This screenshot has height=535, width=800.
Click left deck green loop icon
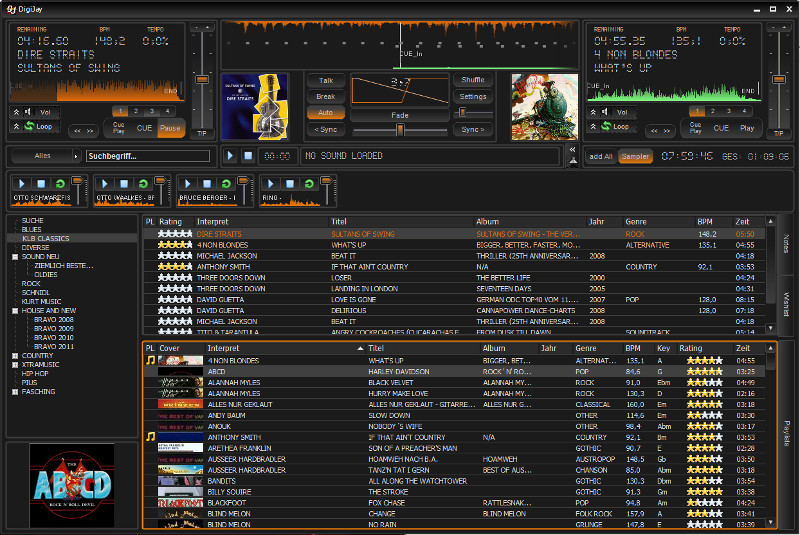(30, 126)
